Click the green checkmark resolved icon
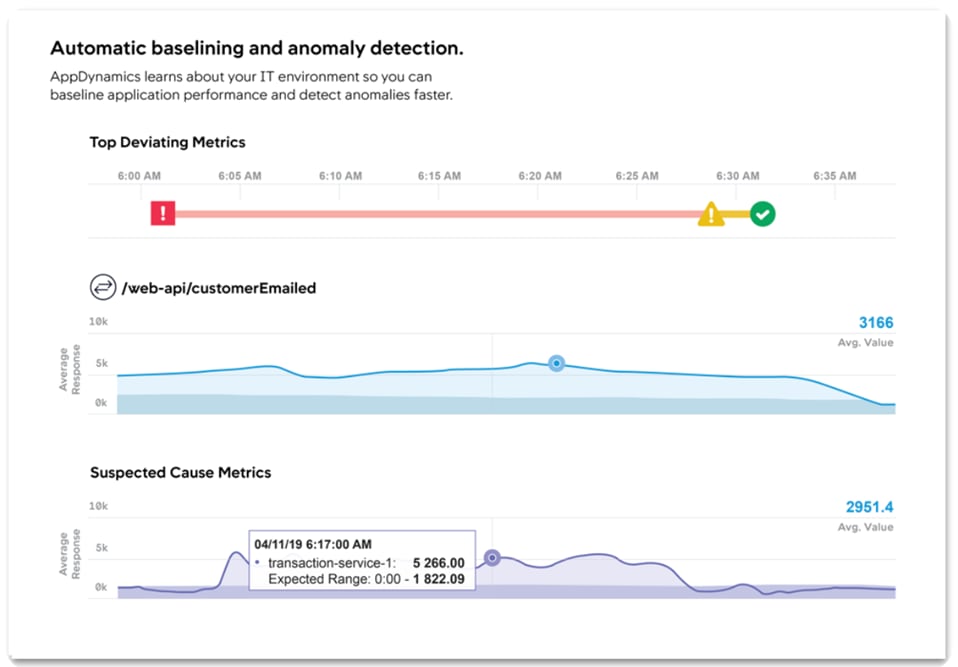 [x=763, y=213]
